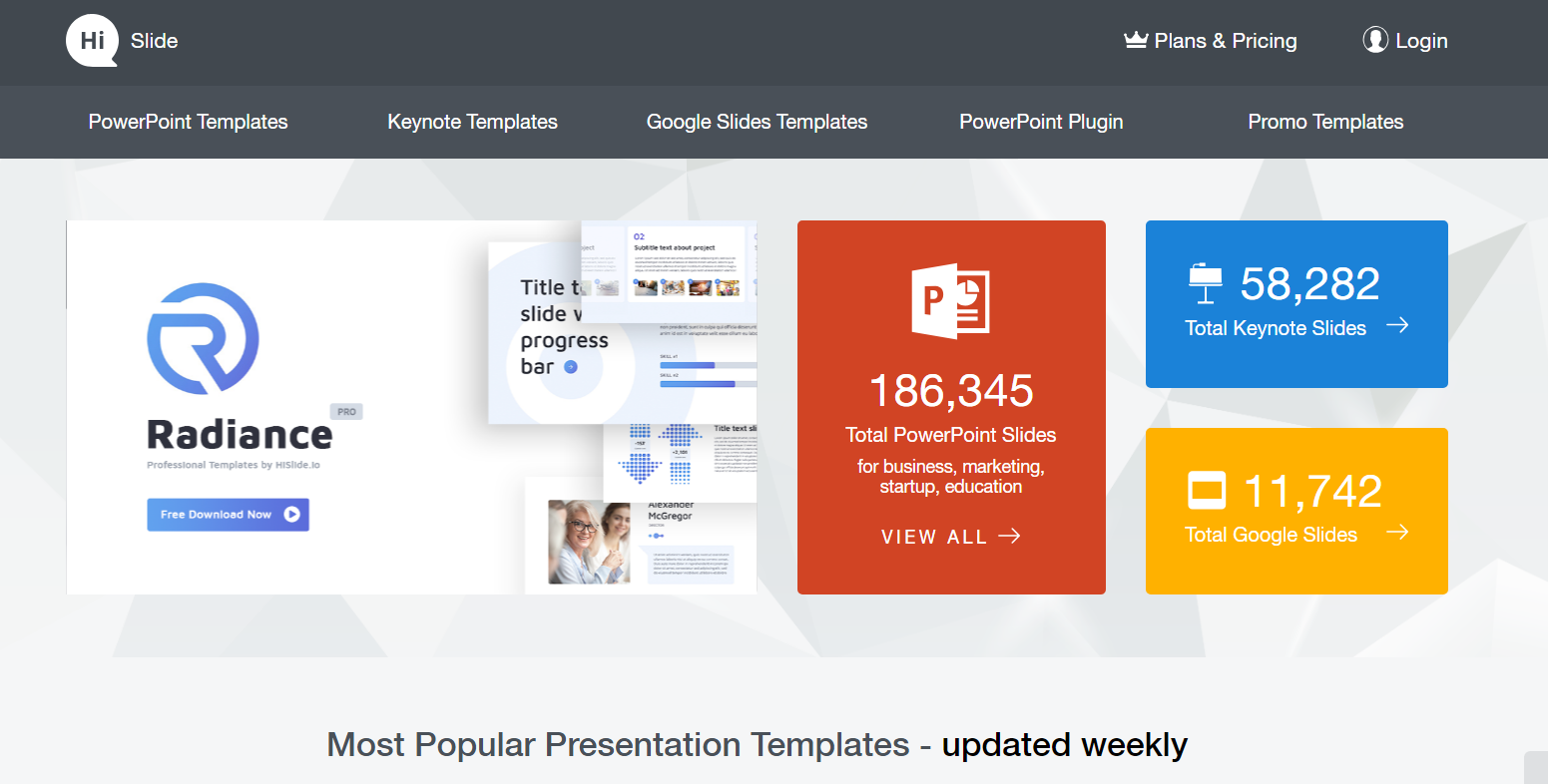Click the 'updated weekly' heading text
This screenshot has width=1548, height=784.
click(1065, 744)
